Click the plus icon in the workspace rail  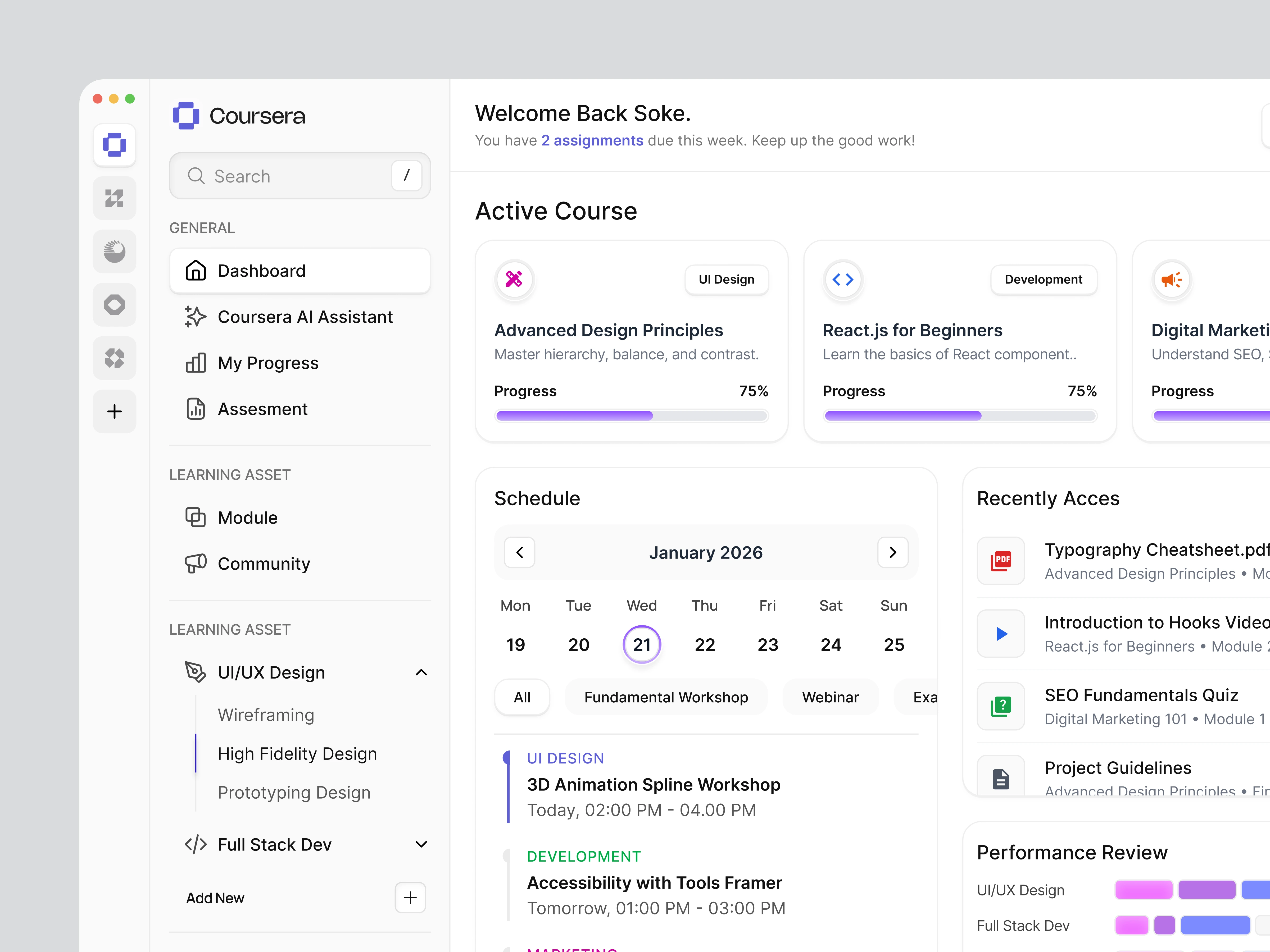click(114, 411)
